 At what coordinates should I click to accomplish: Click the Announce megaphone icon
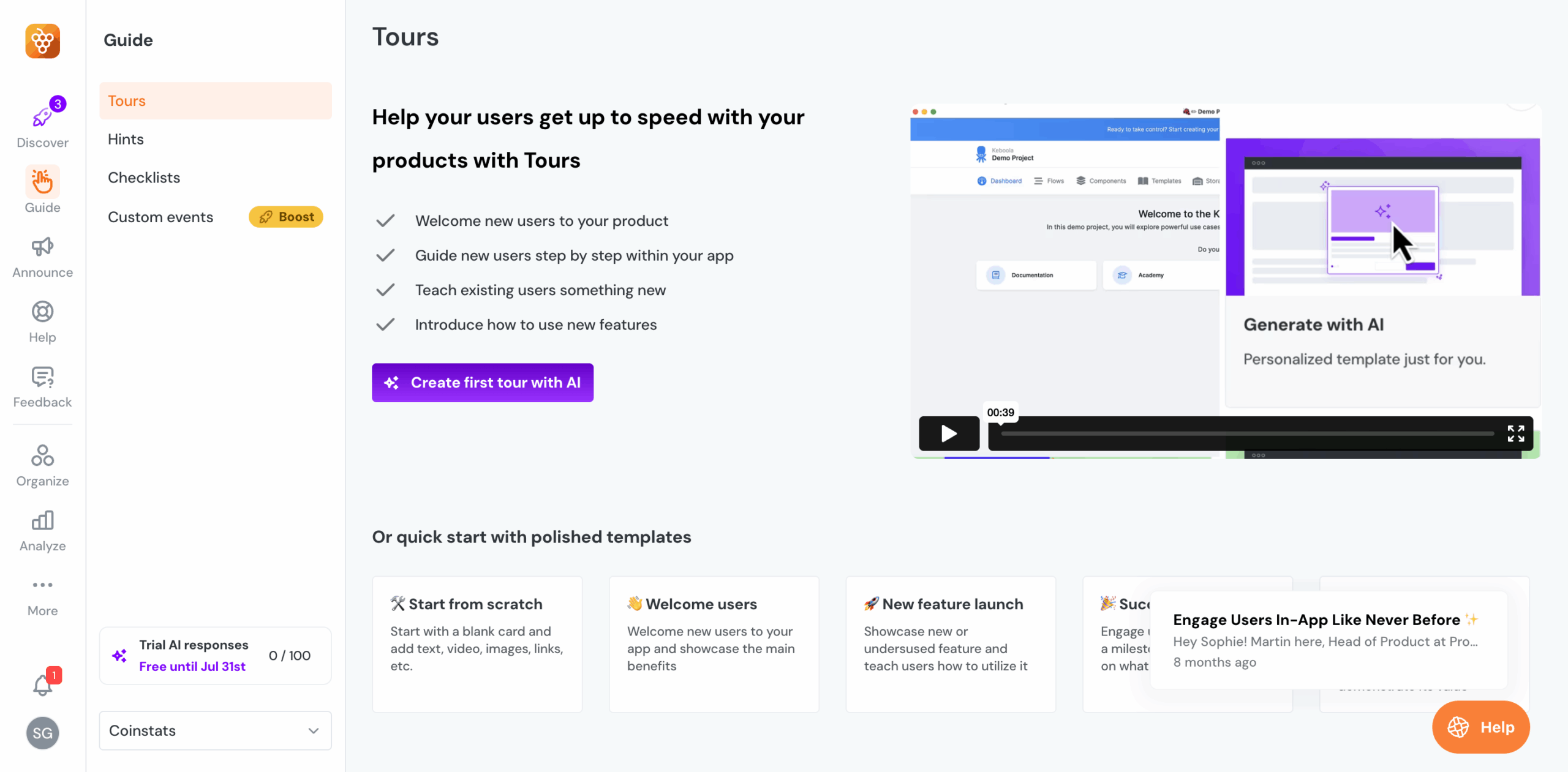coord(42,247)
